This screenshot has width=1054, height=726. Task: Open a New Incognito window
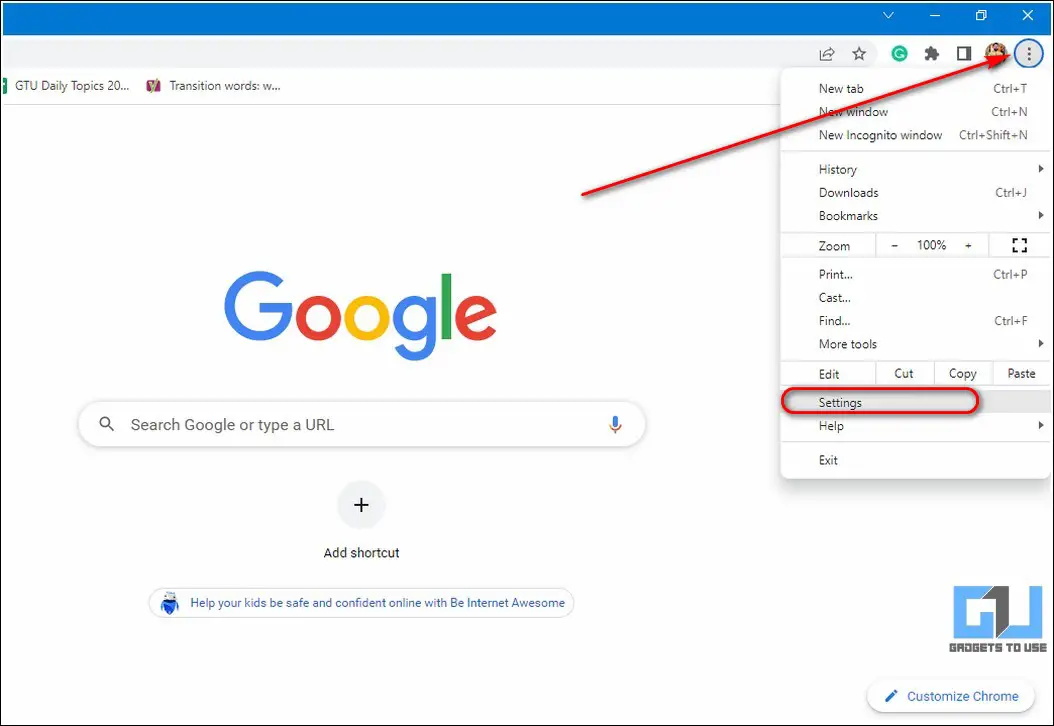pyautogui.click(x=915, y=135)
